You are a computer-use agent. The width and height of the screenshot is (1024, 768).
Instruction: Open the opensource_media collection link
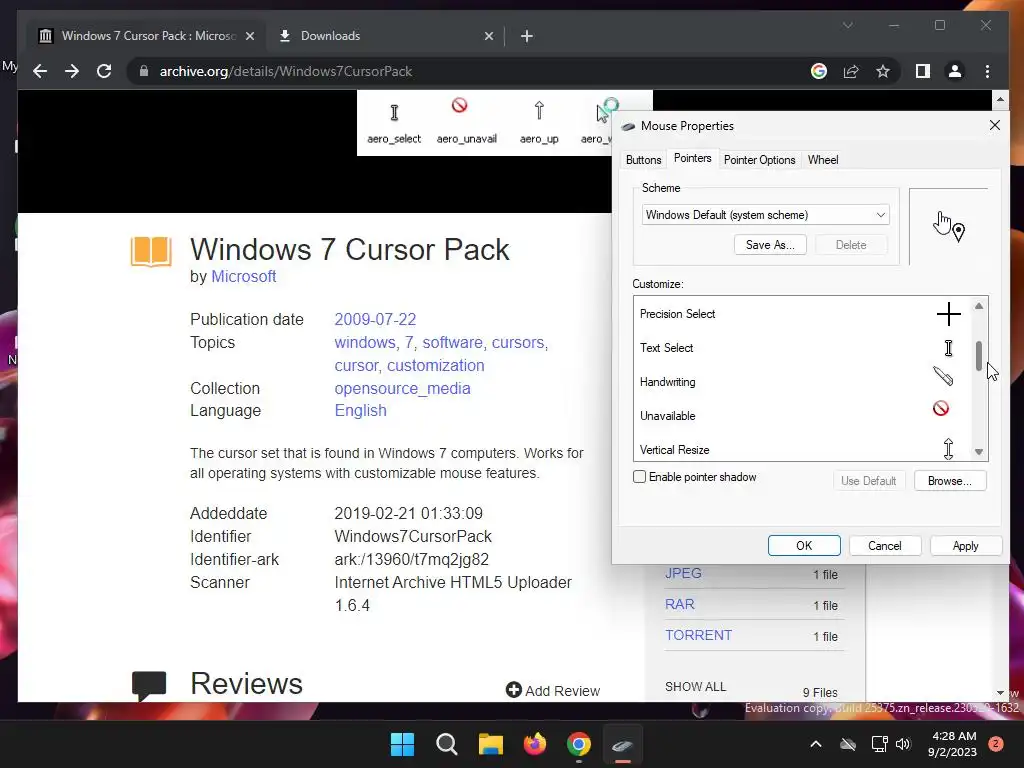coord(402,389)
